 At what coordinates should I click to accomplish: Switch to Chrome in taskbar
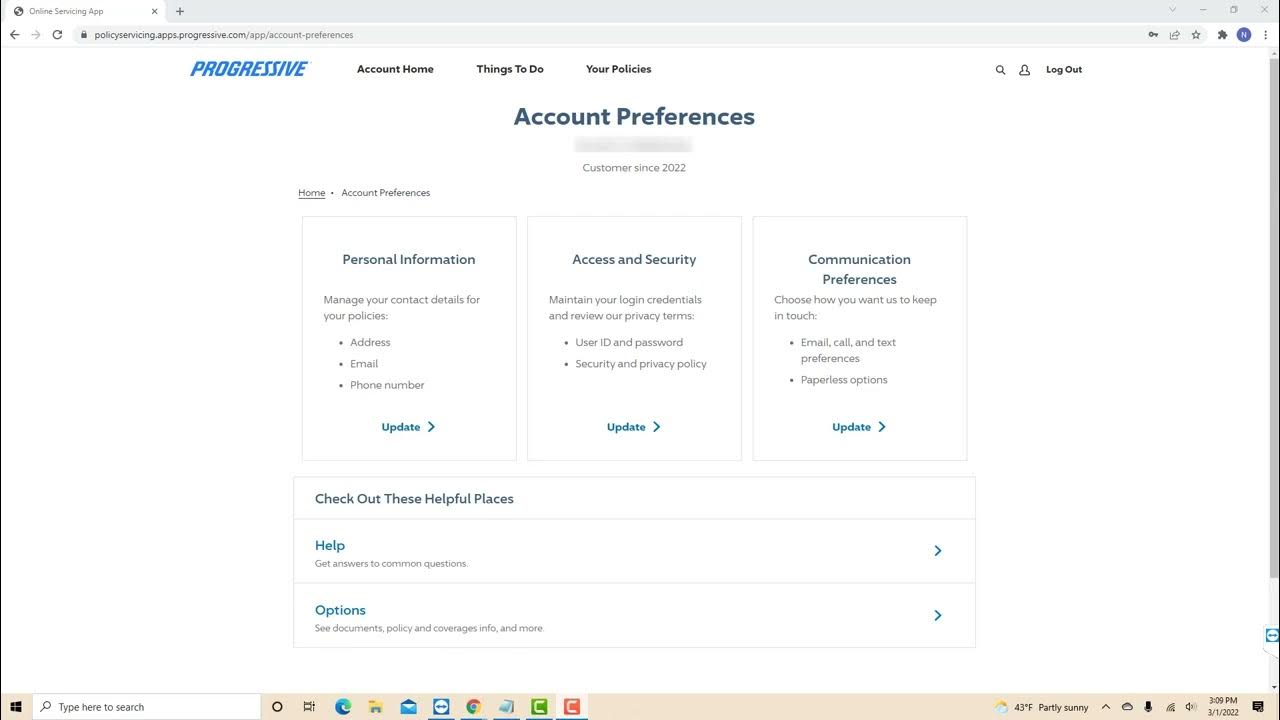click(474, 707)
